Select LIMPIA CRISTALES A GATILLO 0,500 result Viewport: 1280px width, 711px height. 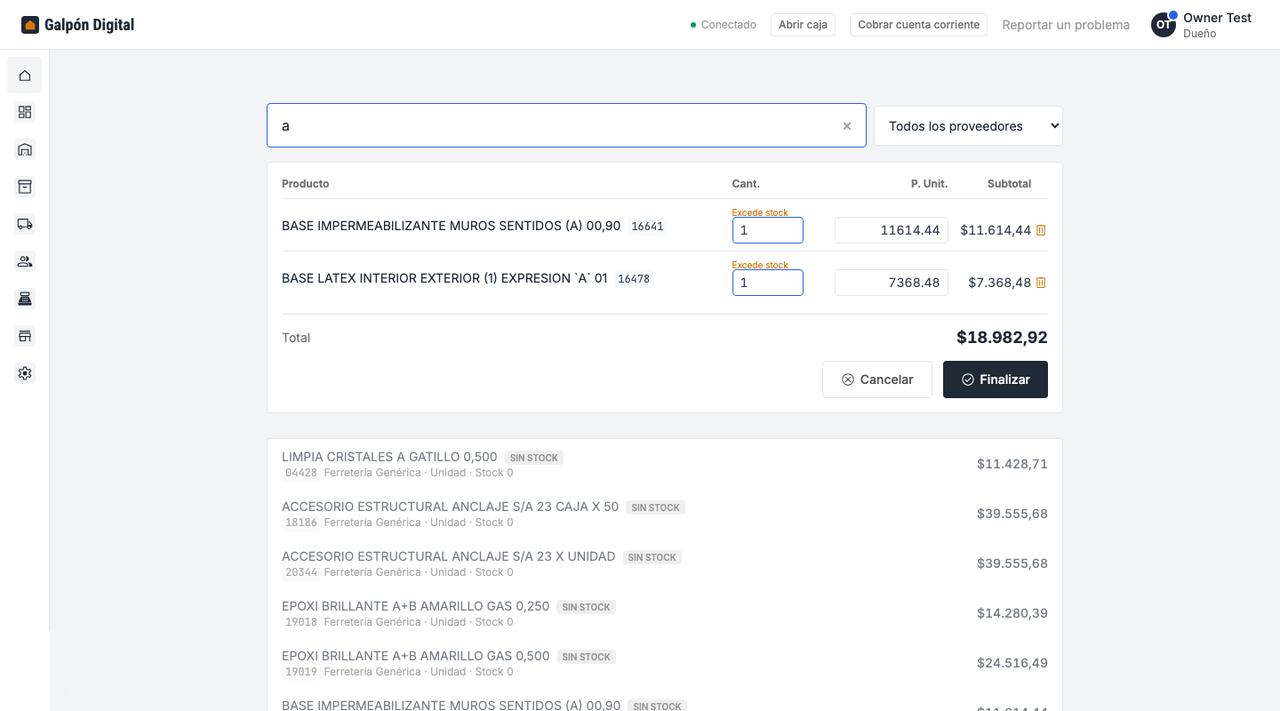coord(664,464)
